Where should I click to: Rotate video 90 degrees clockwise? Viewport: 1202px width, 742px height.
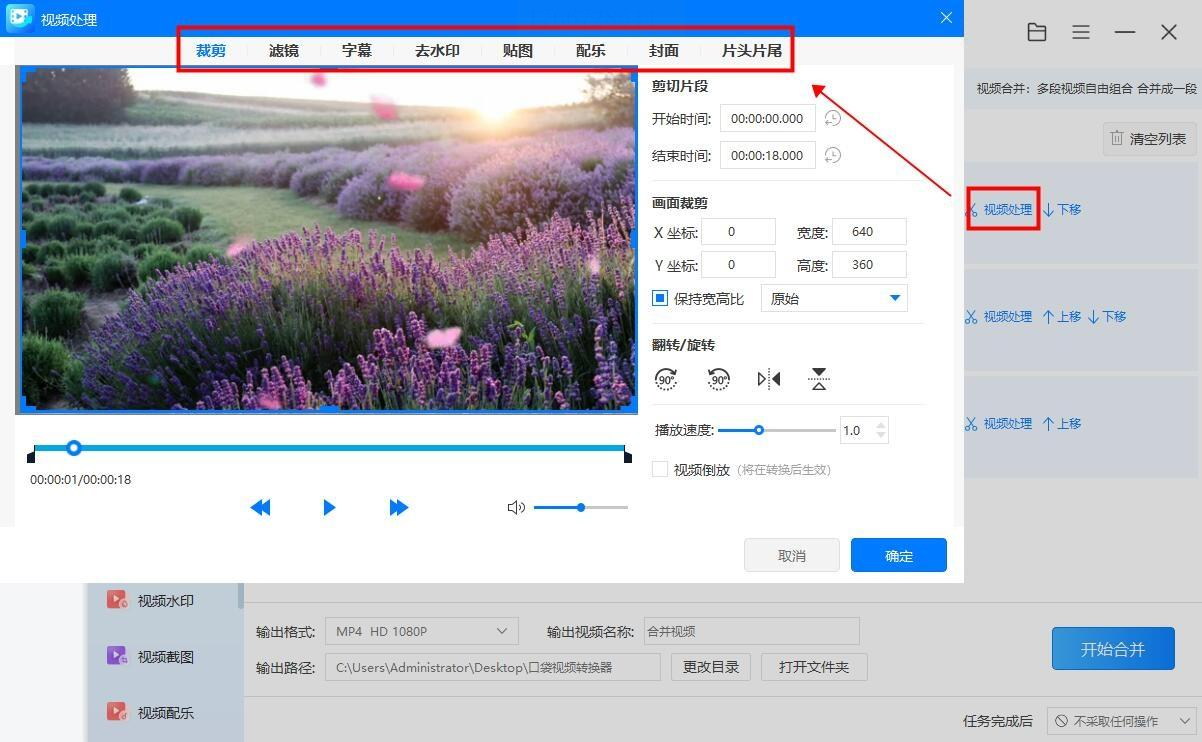tap(666, 379)
